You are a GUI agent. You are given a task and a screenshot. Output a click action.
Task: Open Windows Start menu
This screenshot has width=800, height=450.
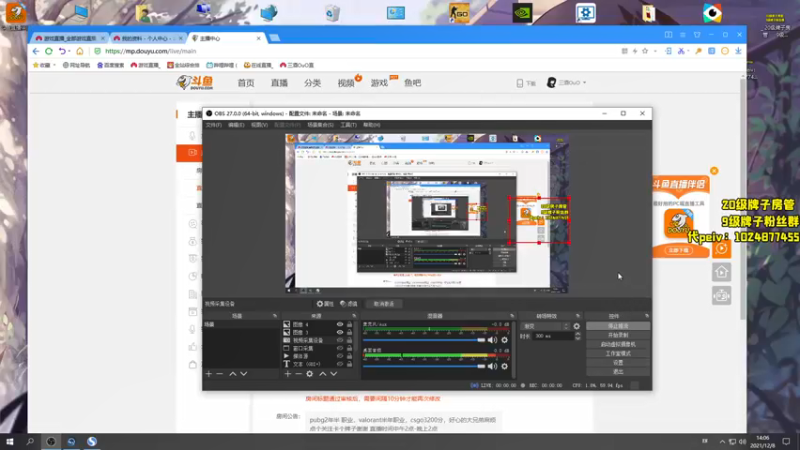click(10, 441)
